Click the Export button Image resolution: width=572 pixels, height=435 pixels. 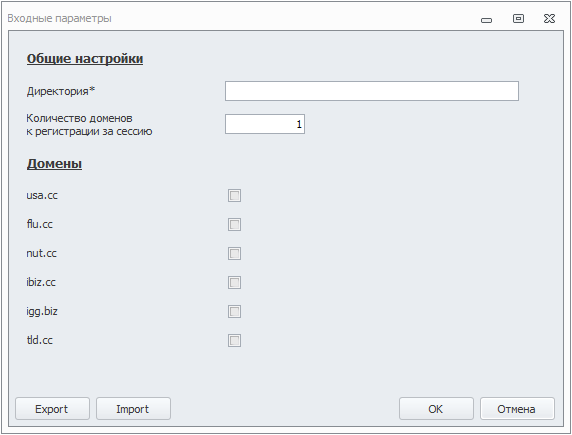(52, 409)
